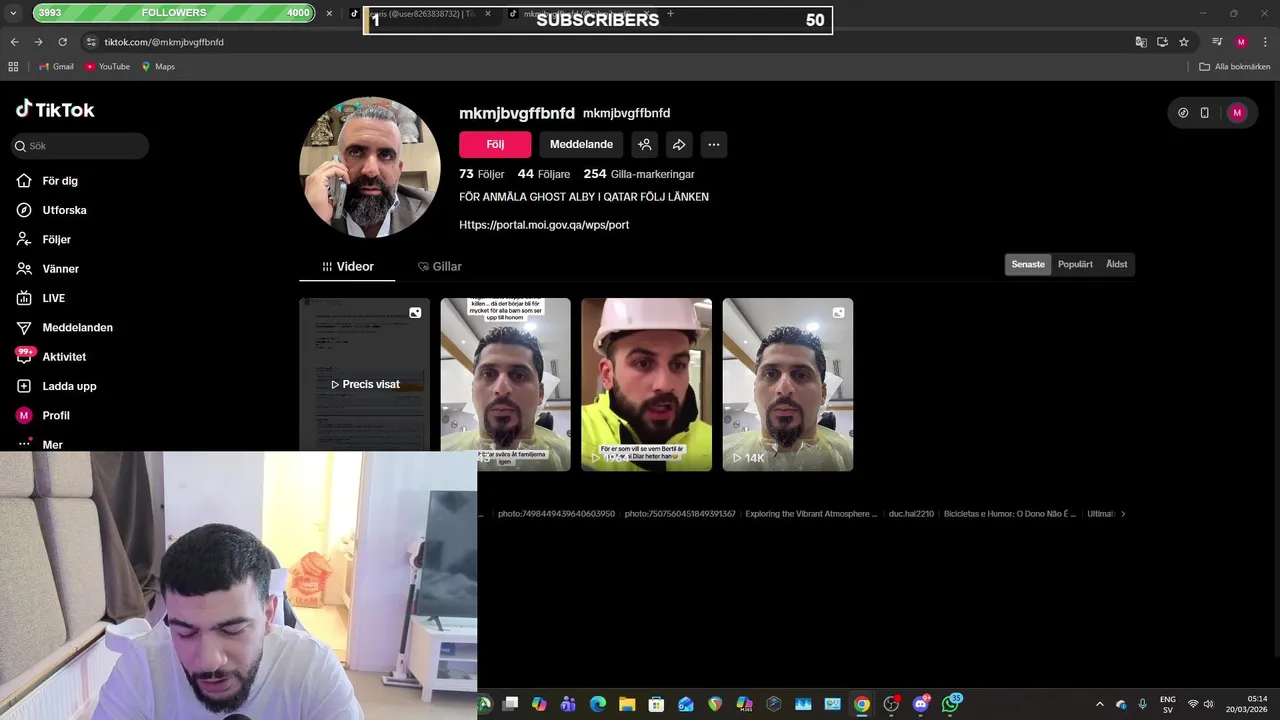Open the portal.moi.gov.qa bio link
1280x720 pixels.
click(544, 225)
